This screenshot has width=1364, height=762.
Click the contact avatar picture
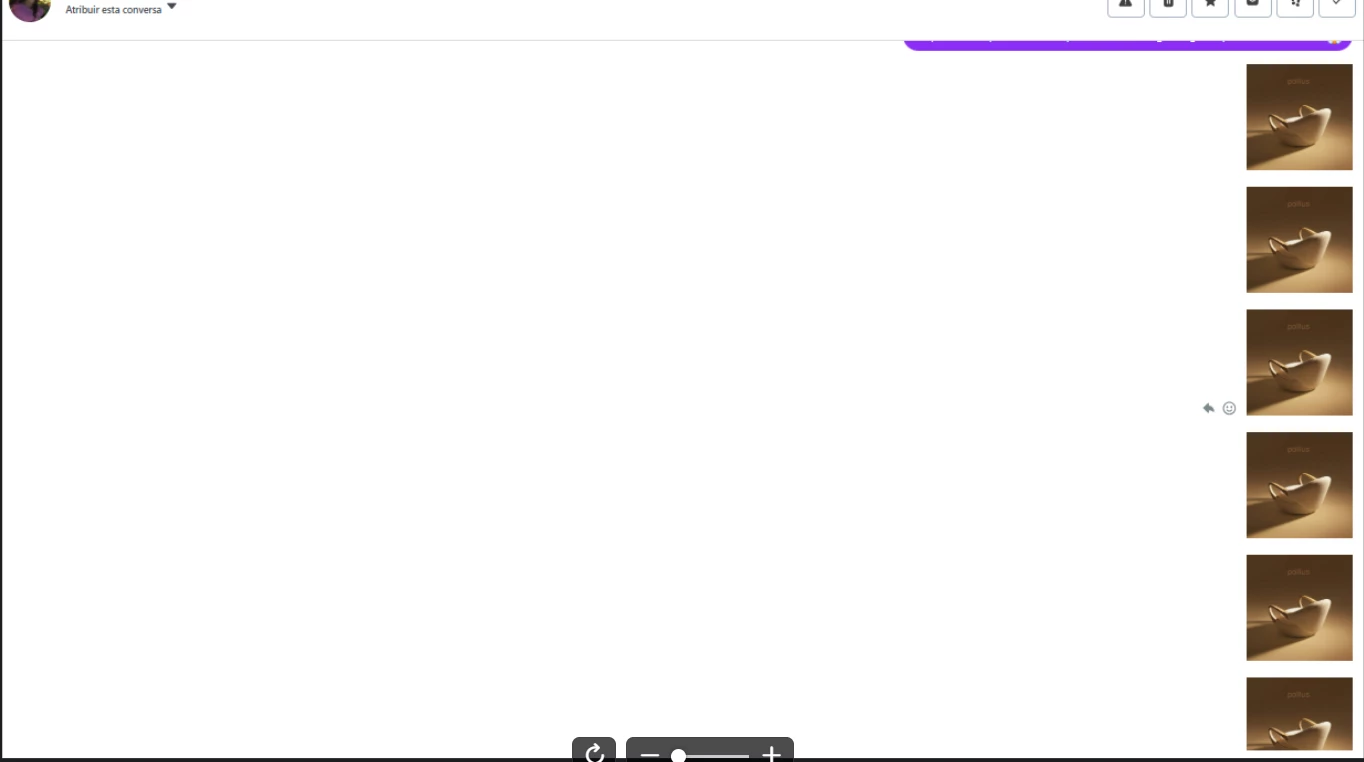click(30, 10)
